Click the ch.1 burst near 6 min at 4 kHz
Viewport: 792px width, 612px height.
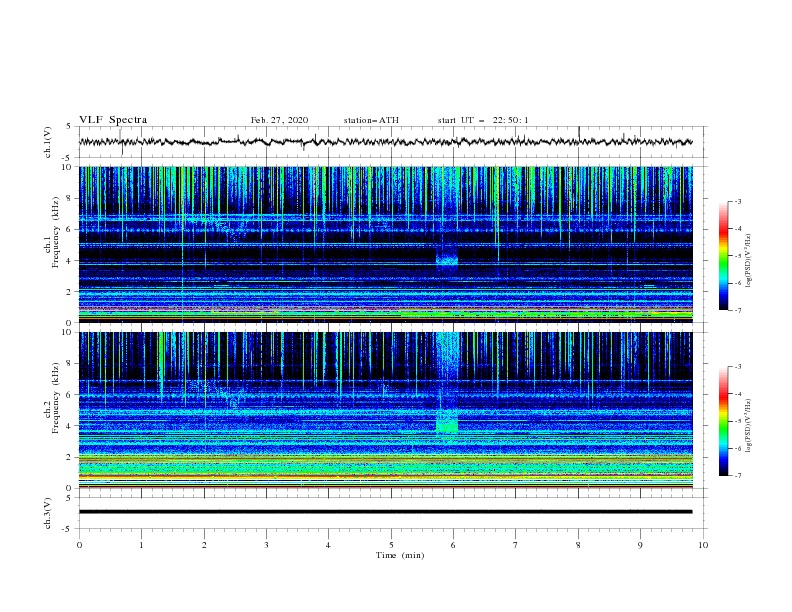click(x=447, y=259)
